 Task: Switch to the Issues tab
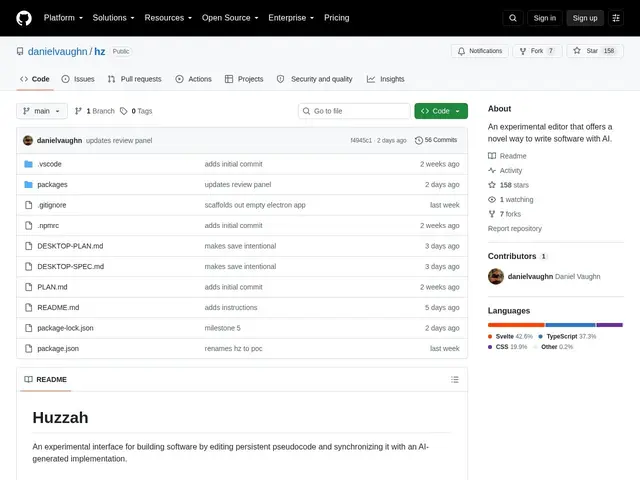pyautogui.click(x=78, y=79)
